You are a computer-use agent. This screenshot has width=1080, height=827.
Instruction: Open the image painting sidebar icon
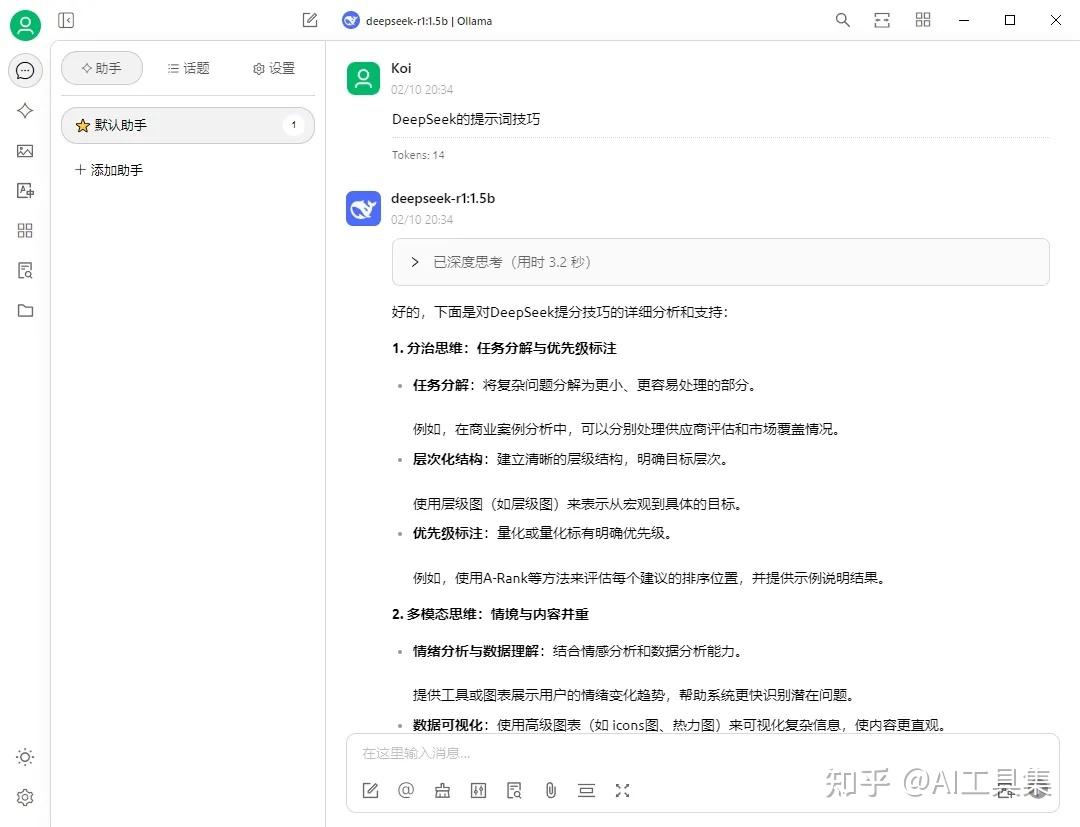(25, 151)
